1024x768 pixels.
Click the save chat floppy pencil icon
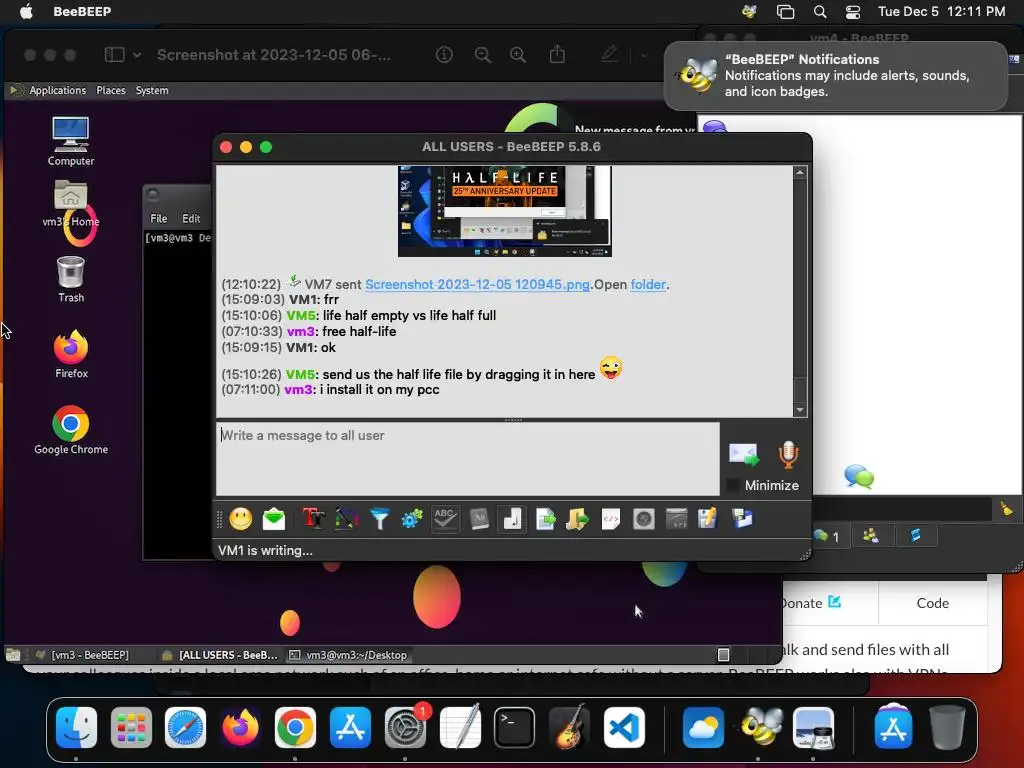click(708, 519)
